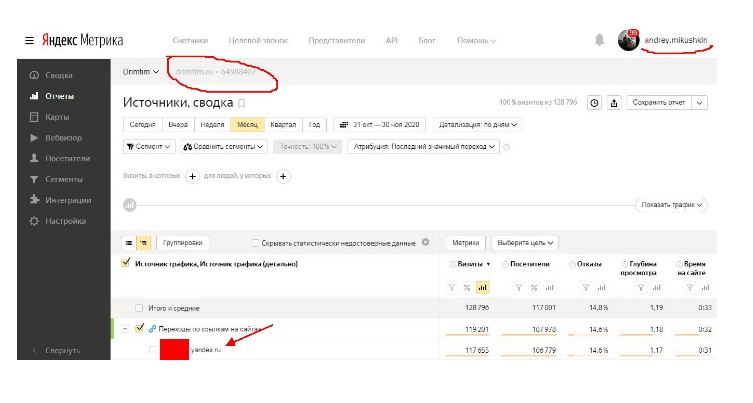
Task: Click the round chart icon on the graph line
Action: [130, 205]
